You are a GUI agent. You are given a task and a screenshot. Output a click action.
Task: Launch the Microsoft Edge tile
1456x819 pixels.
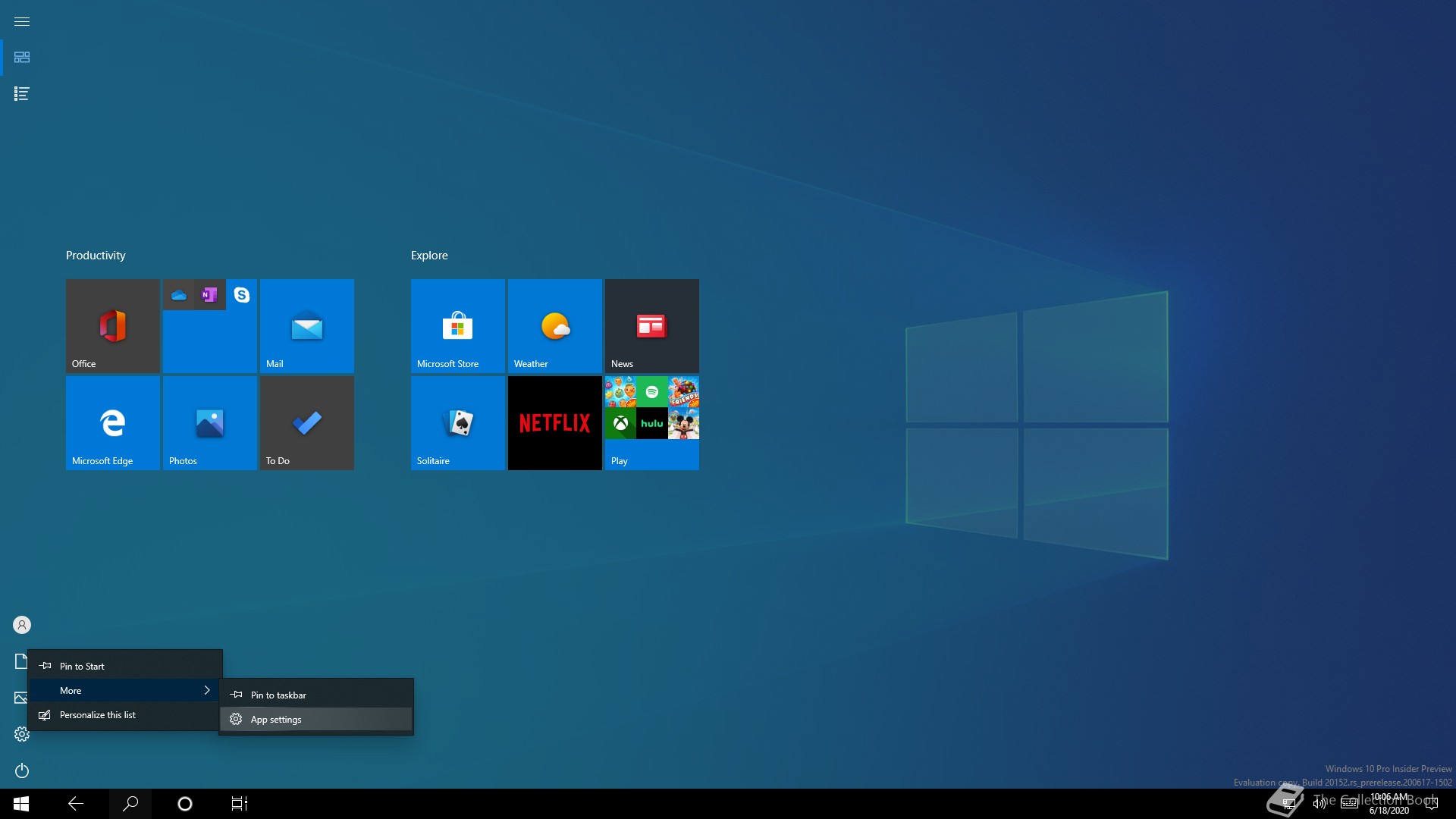113,423
